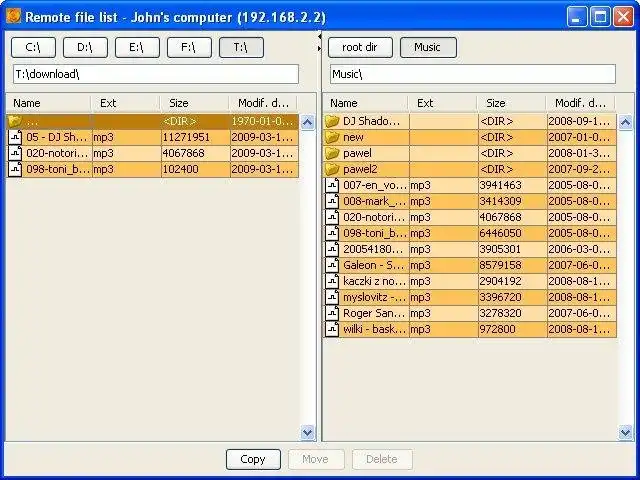The width and height of the screenshot is (640, 480).
Task: Select the 102400 size cell
Action: [195, 169]
